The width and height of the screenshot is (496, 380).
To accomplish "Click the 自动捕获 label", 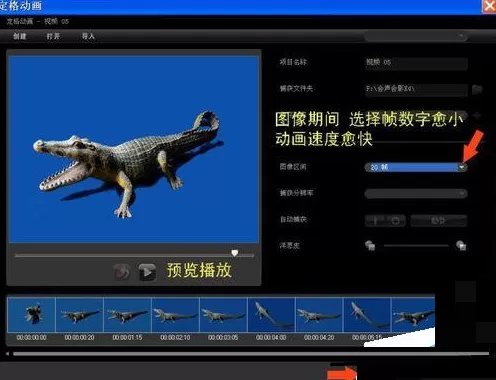I will point(293,219).
